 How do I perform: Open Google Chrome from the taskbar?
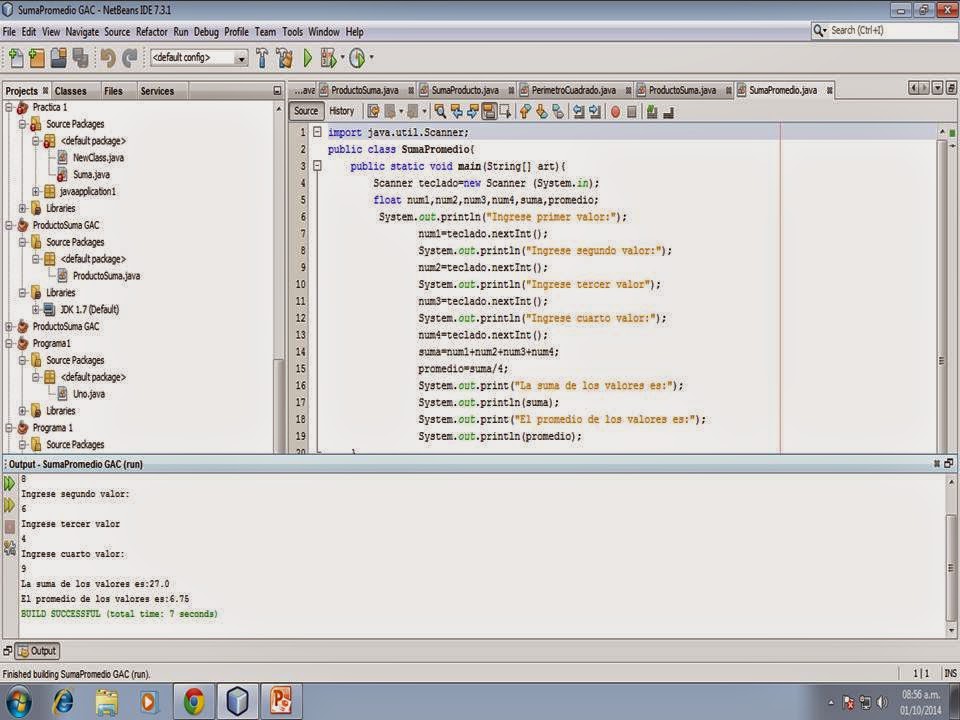pyautogui.click(x=193, y=702)
